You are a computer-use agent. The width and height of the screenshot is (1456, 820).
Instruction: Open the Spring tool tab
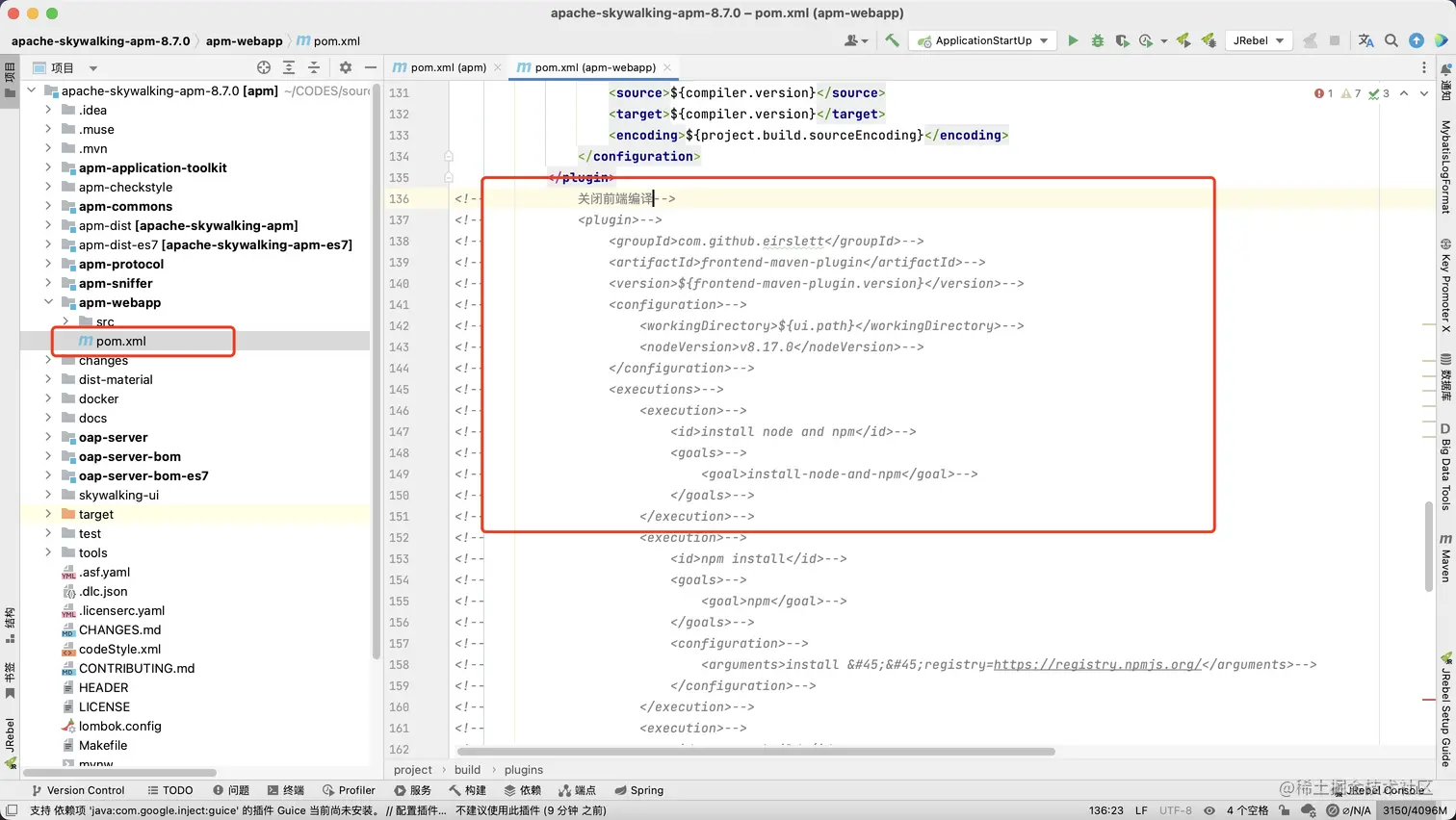pyautogui.click(x=639, y=790)
